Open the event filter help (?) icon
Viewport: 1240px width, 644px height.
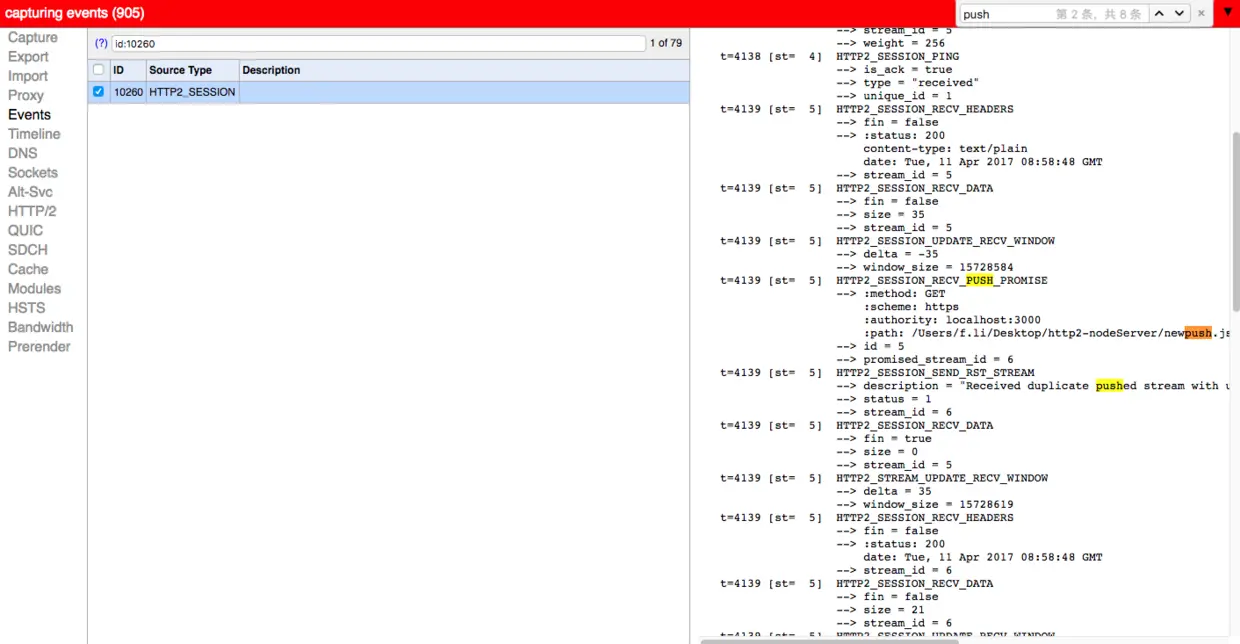coord(99,43)
